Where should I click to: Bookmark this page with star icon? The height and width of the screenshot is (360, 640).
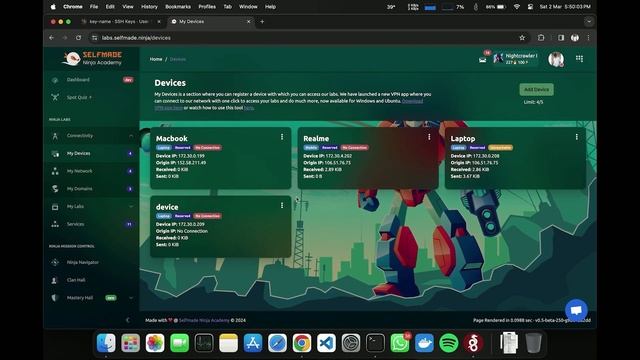coord(522,38)
